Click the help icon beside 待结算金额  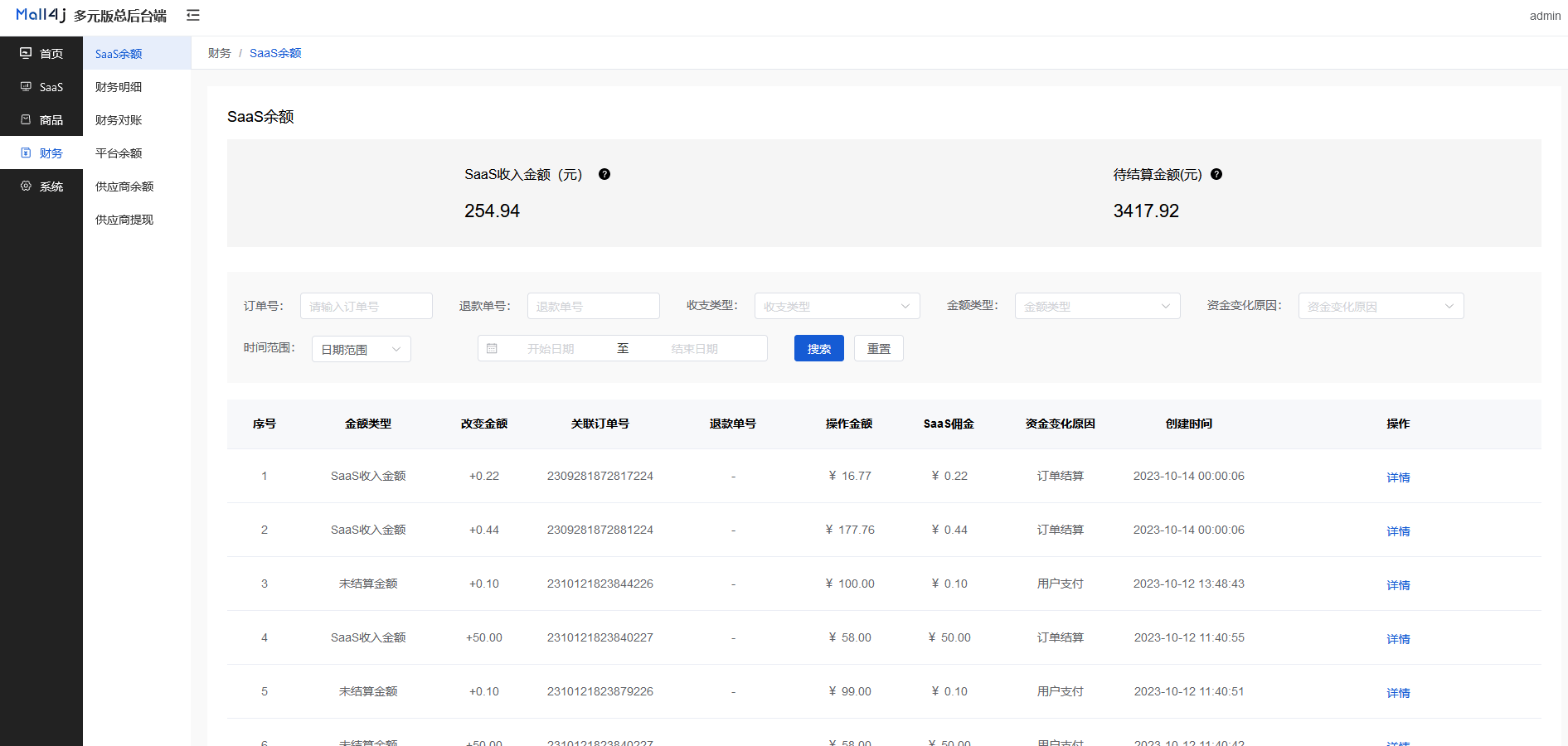(x=1216, y=174)
